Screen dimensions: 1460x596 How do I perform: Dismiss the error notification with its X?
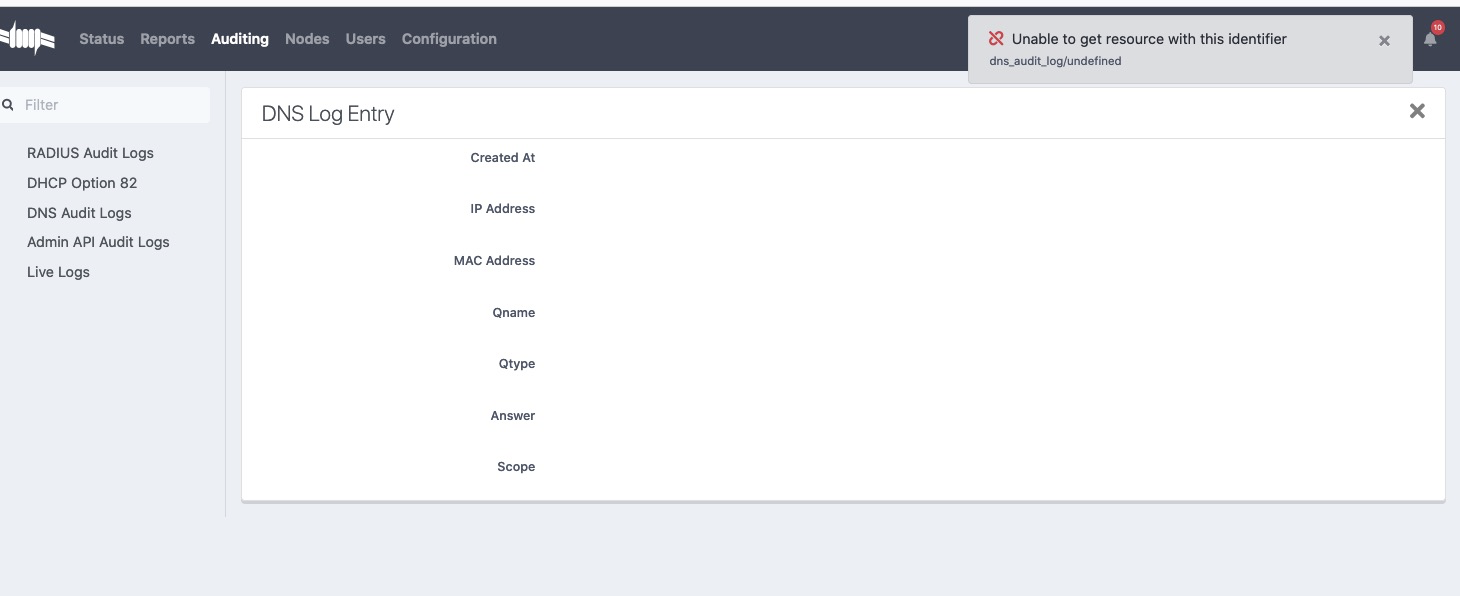point(1384,41)
